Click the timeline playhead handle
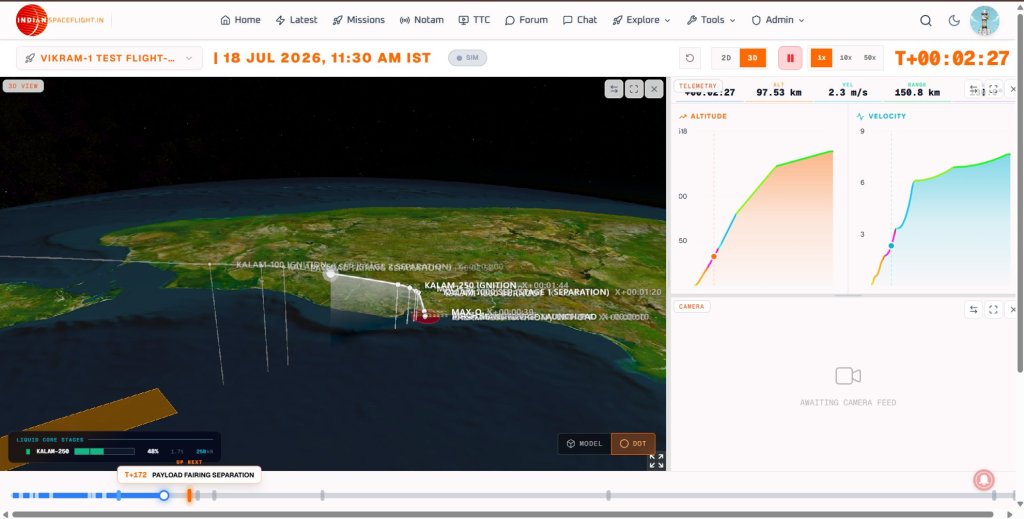The height and width of the screenshot is (519, 1024). pyautogui.click(x=164, y=495)
